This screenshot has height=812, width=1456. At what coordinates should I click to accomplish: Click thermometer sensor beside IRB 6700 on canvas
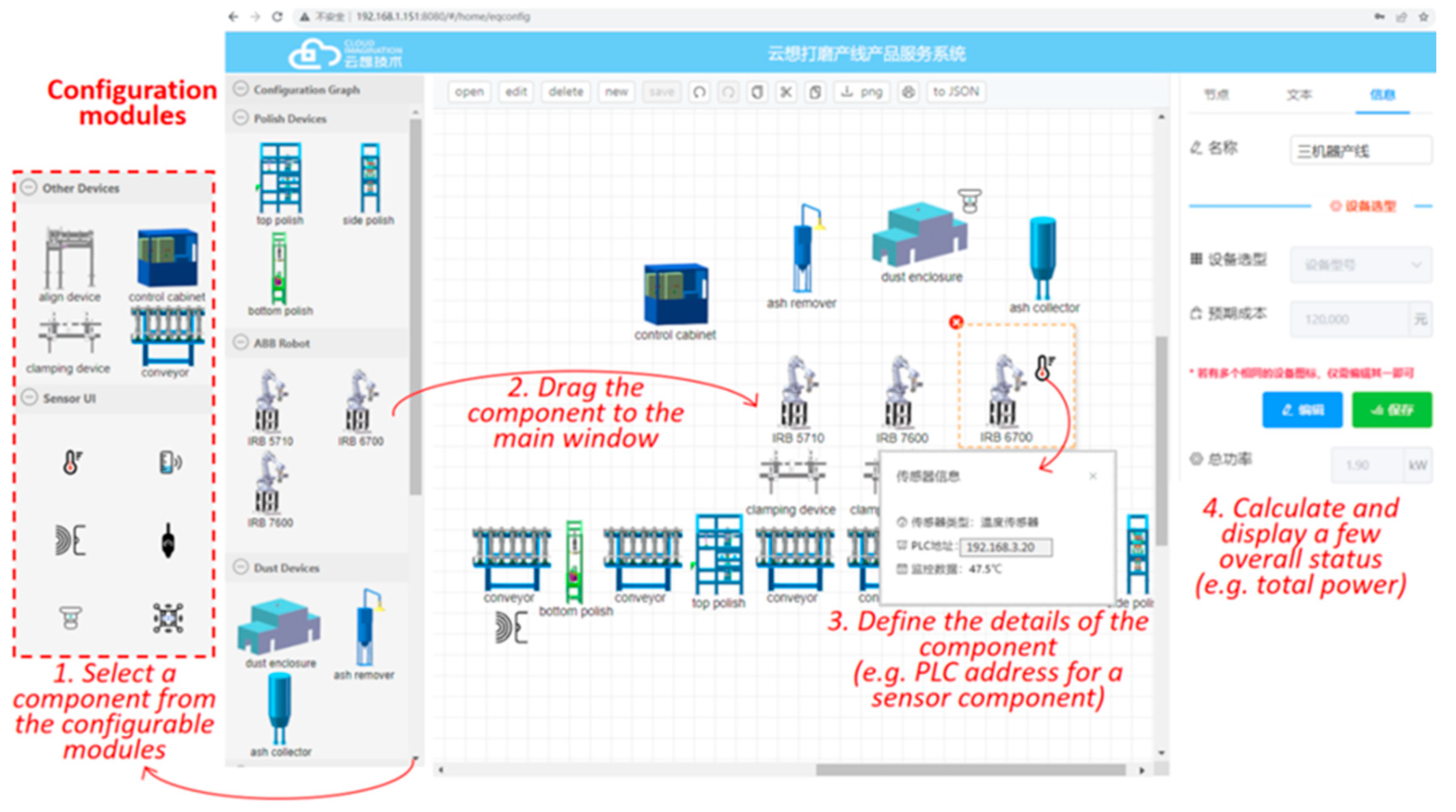pos(1045,367)
